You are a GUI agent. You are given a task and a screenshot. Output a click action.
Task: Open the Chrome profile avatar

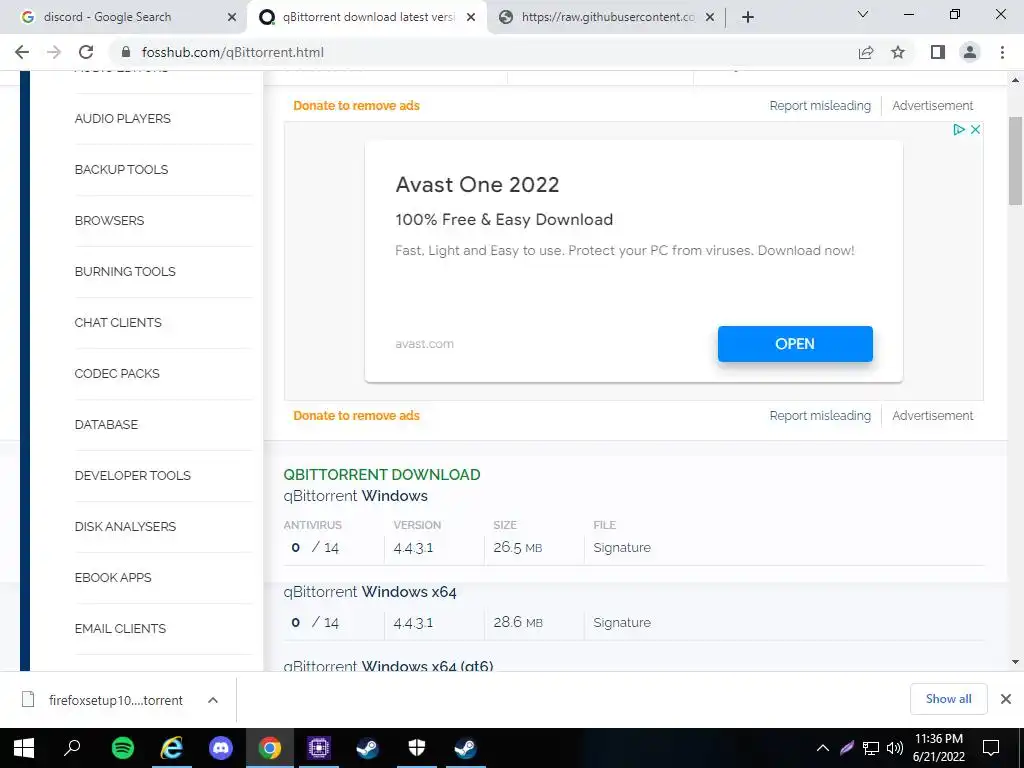point(970,52)
